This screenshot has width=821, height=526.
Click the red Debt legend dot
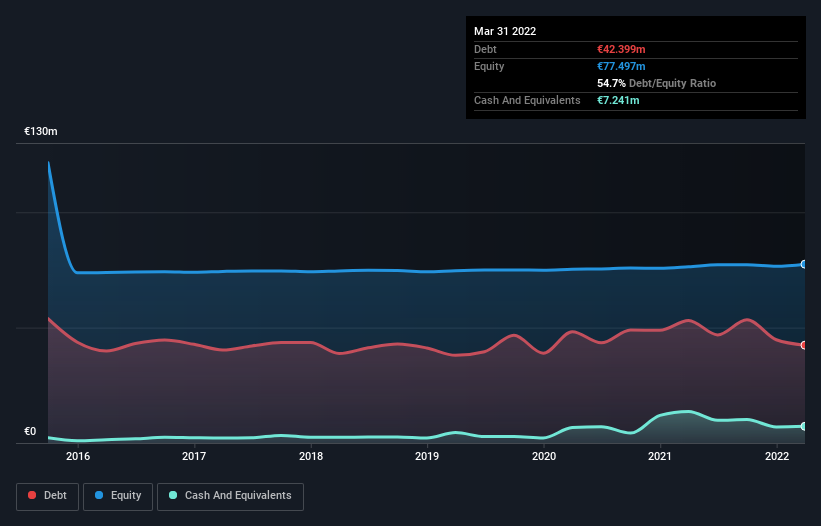(32, 495)
